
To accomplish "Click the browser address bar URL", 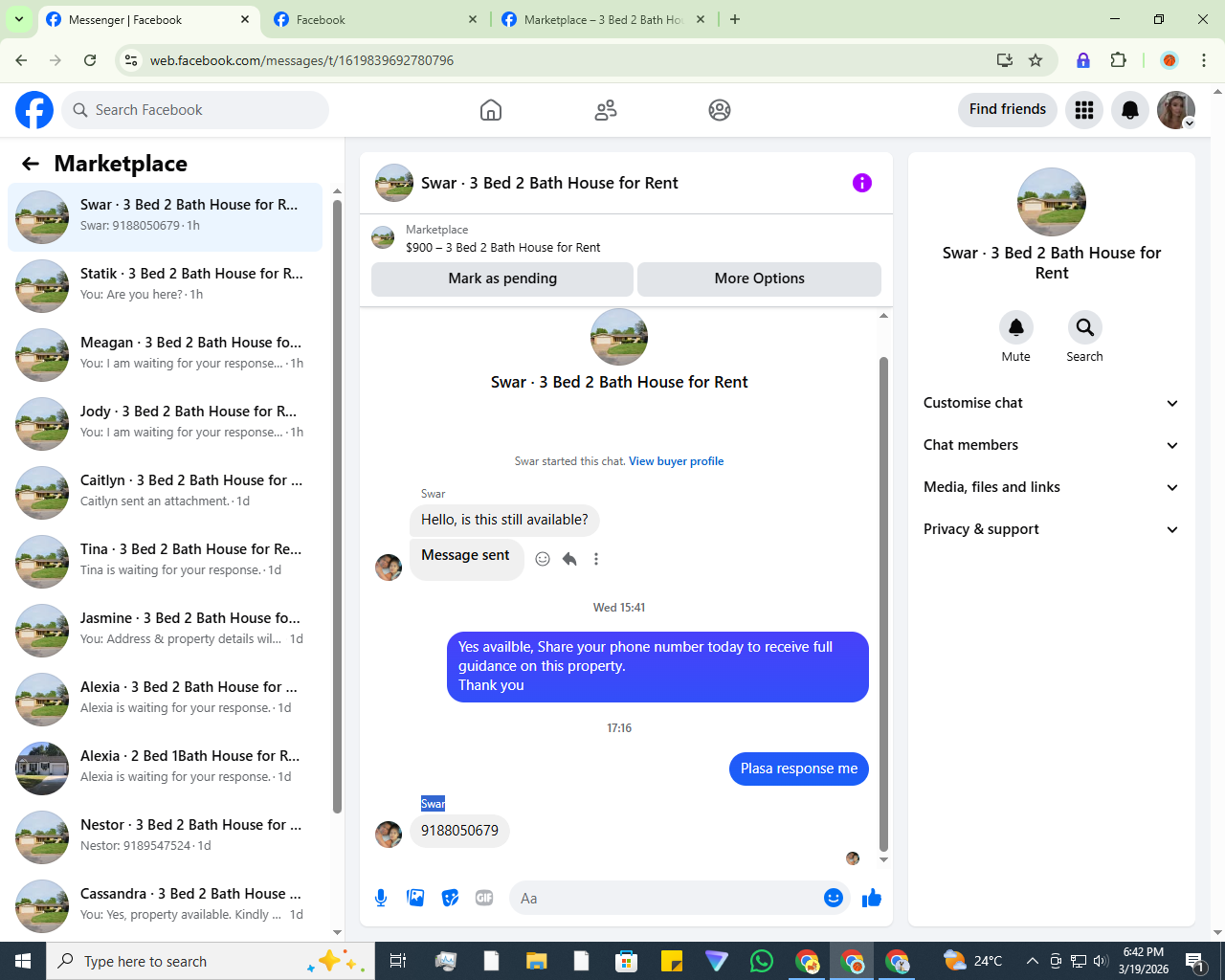I will (x=301, y=60).
